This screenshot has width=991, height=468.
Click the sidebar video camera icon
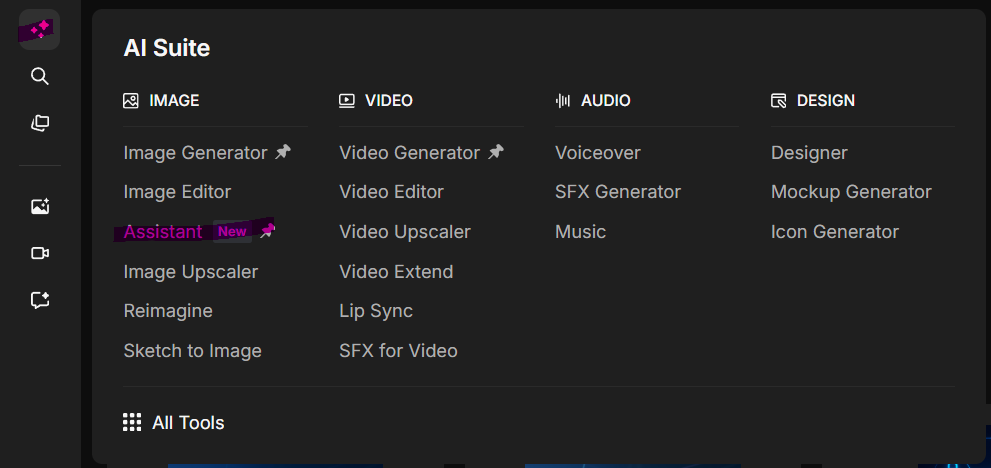[x=40, y=254]
